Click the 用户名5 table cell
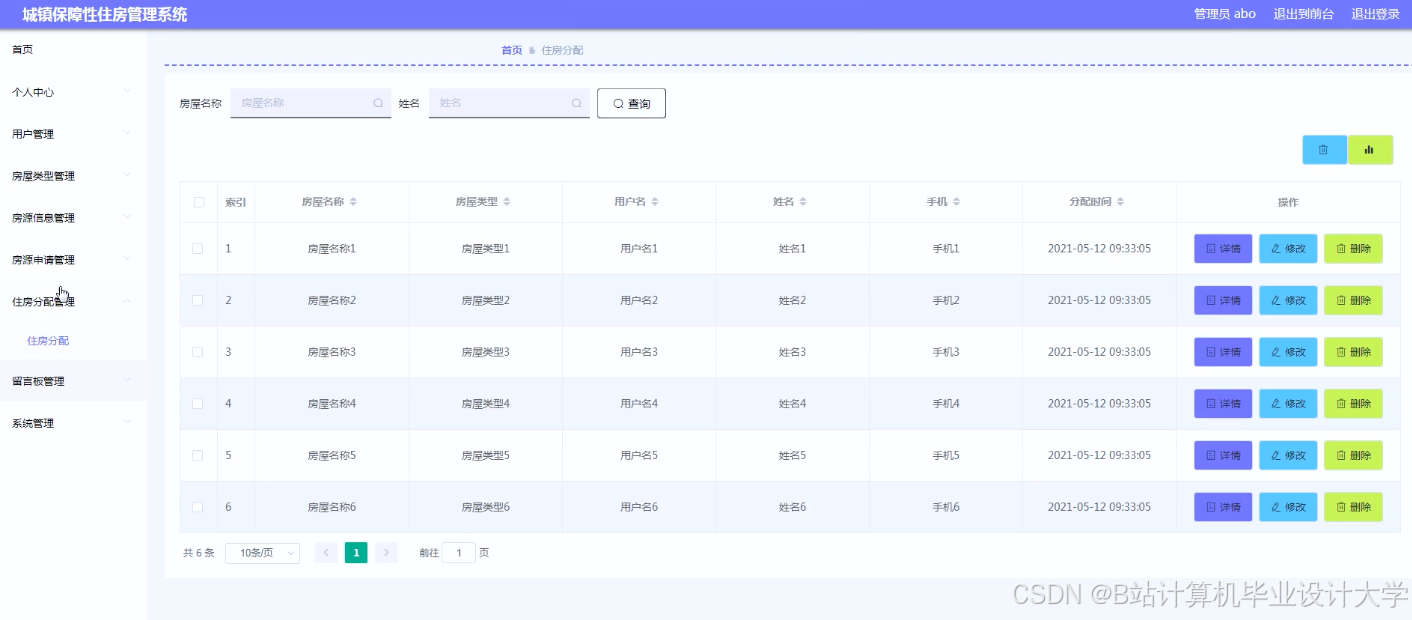 pos(639,455)
